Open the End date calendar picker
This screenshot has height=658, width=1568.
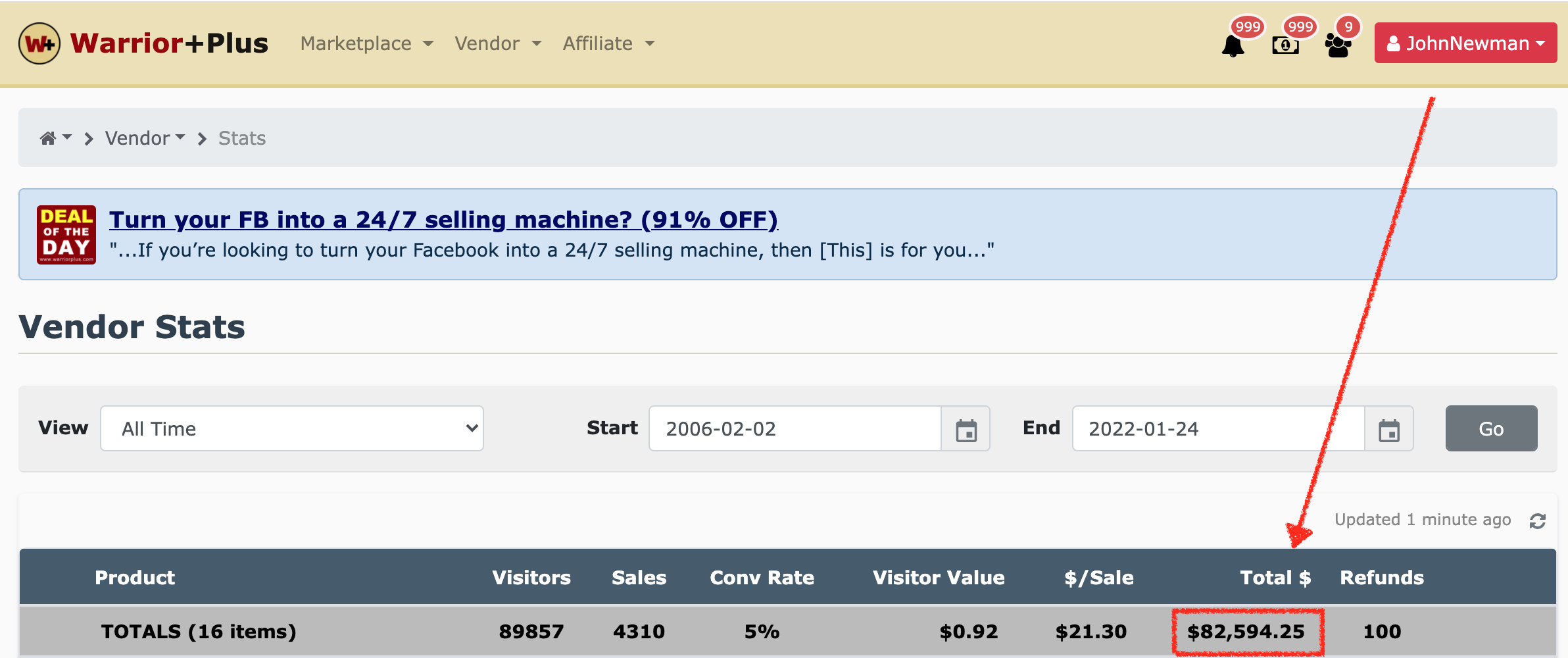click(1388, 430)
